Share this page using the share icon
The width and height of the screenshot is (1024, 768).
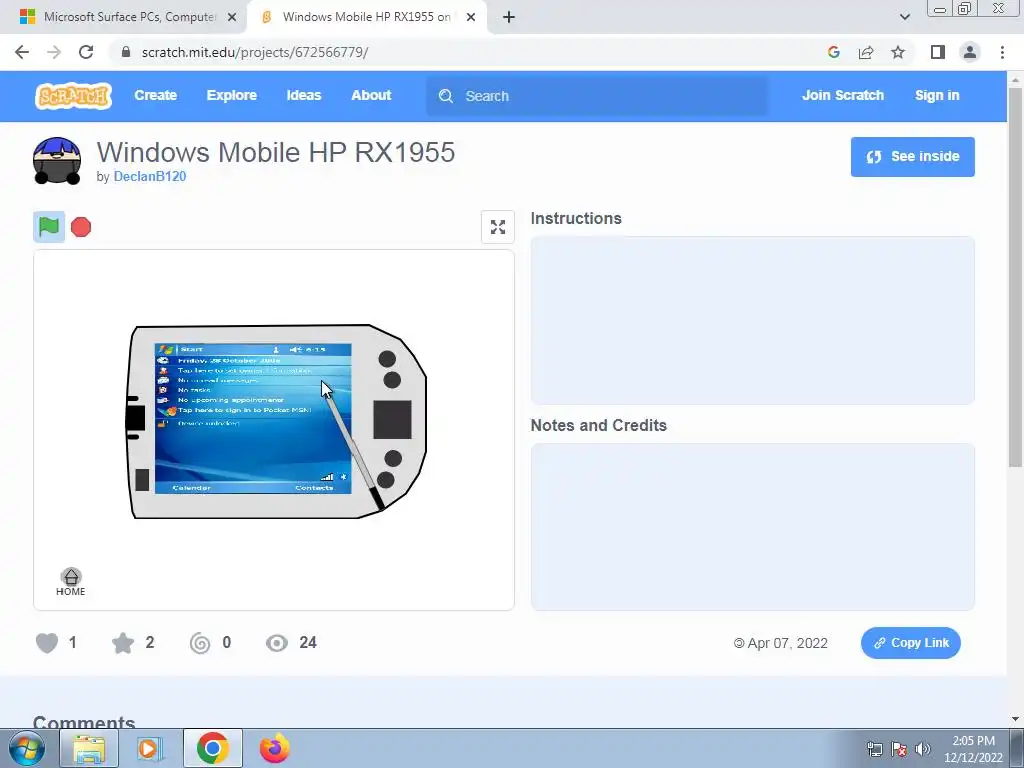[x=866, y=52]
